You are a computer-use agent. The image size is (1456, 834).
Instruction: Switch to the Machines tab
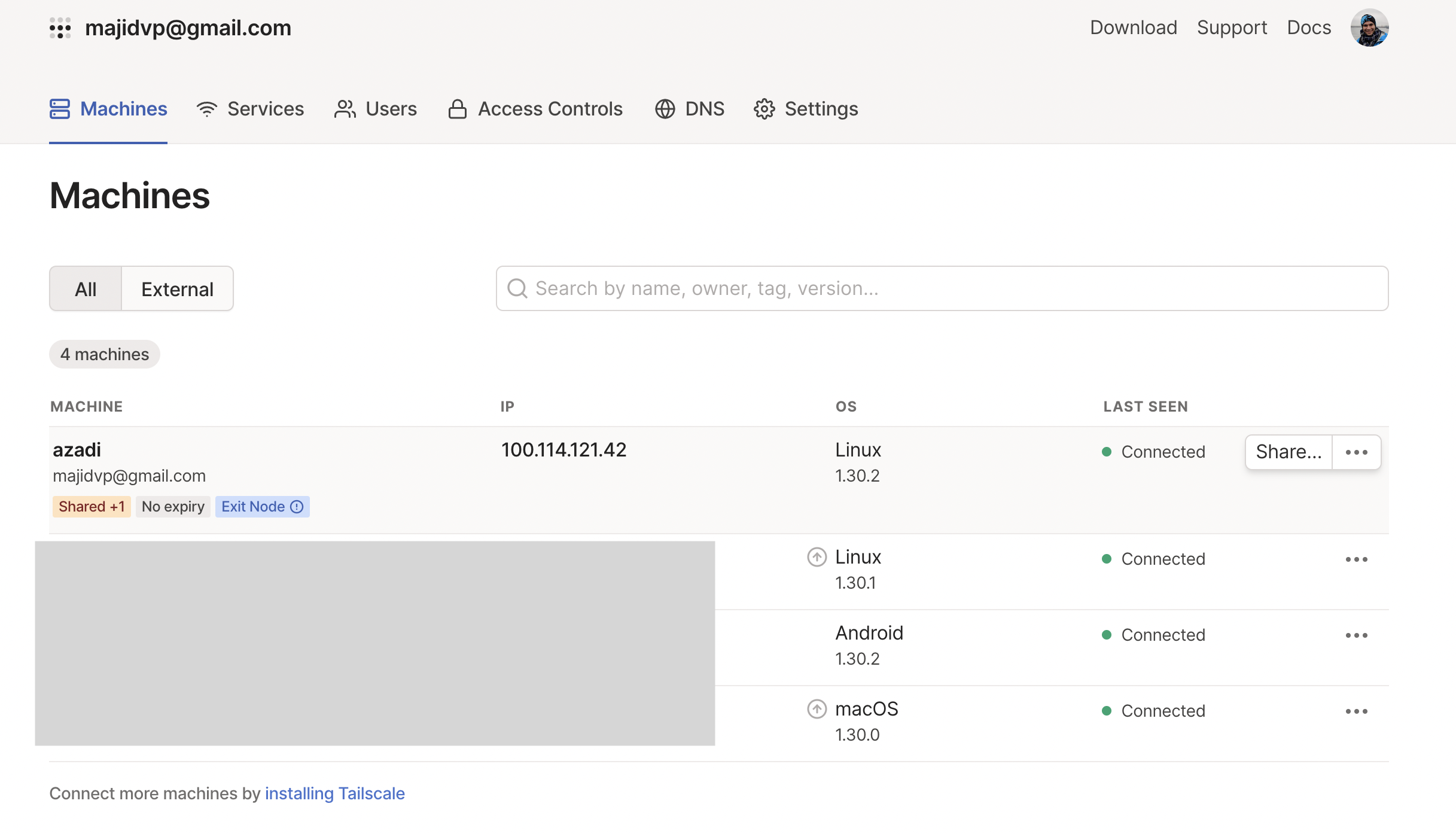(x=108, y=109)
